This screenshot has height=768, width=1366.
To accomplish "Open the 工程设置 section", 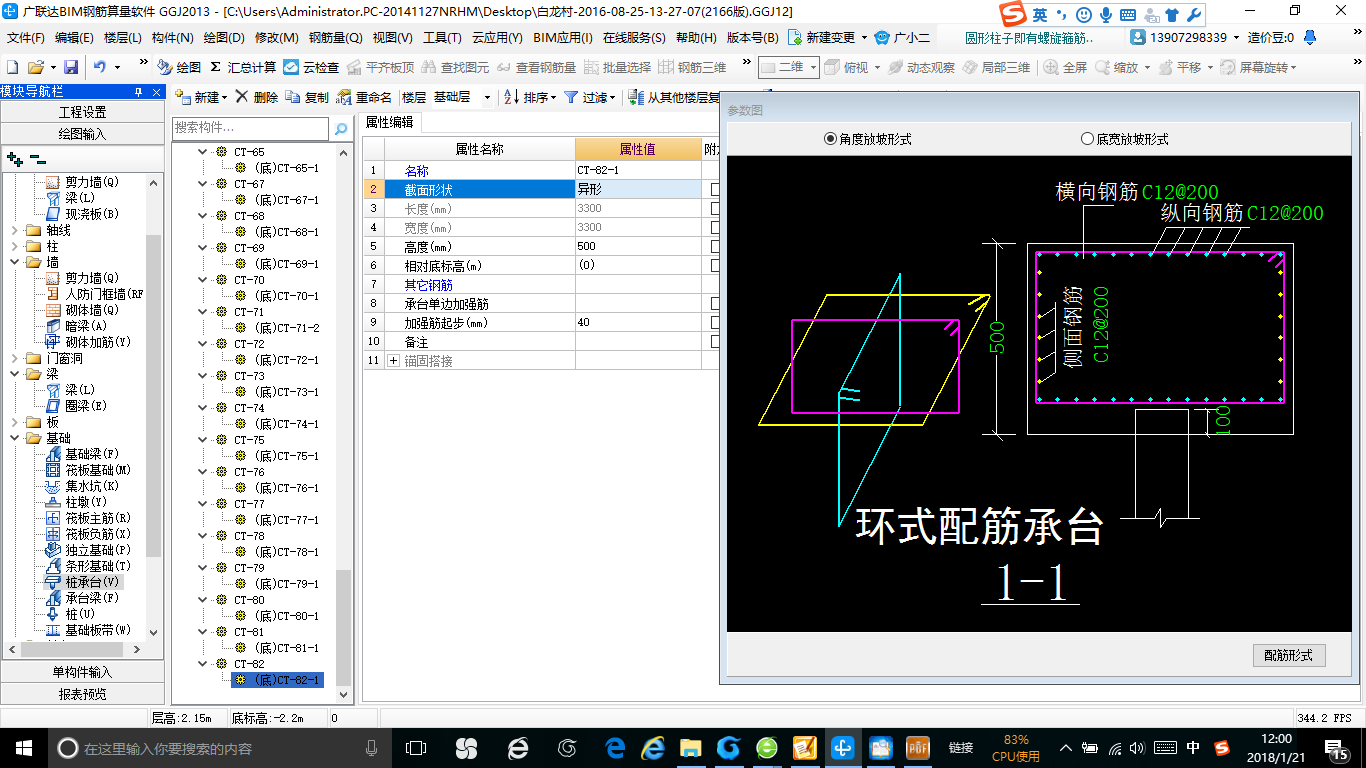I will [x=82, y=112].
